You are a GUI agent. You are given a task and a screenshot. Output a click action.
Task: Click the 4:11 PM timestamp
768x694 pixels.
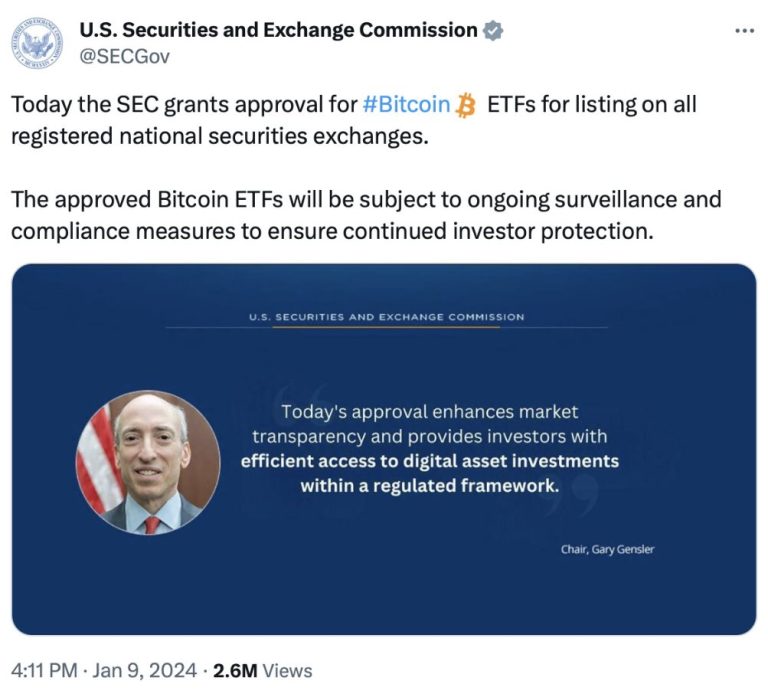point(44,670)
